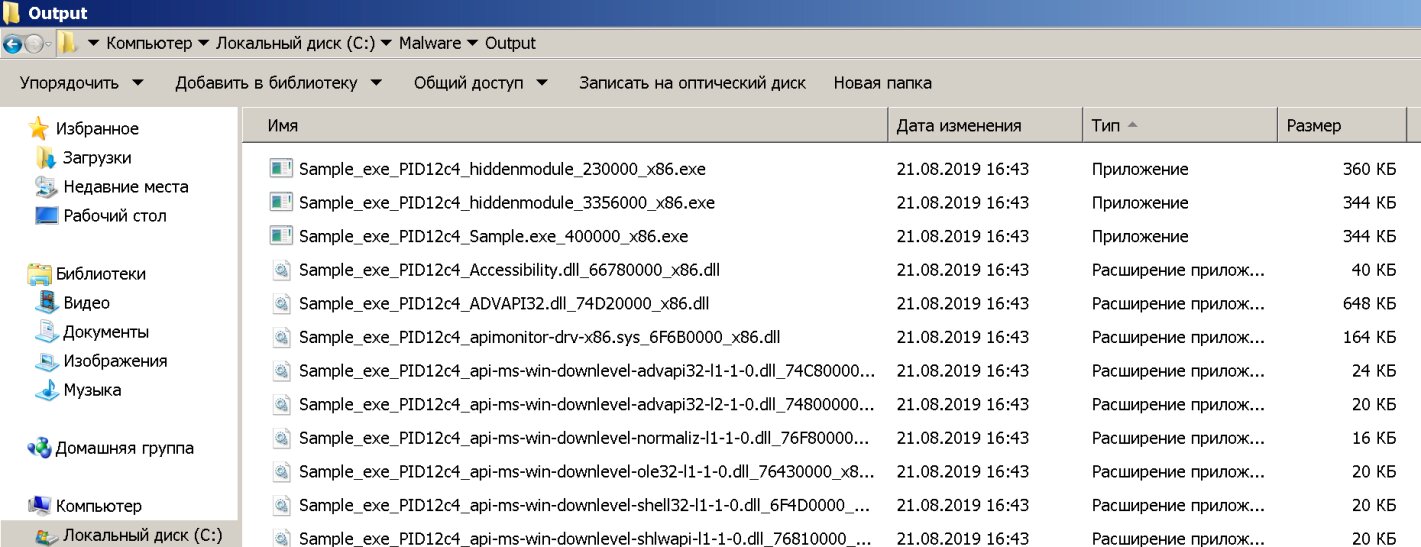Click the Desktop icon in sidebar
Screen dimensions: 1421x547
coord(46,216)
